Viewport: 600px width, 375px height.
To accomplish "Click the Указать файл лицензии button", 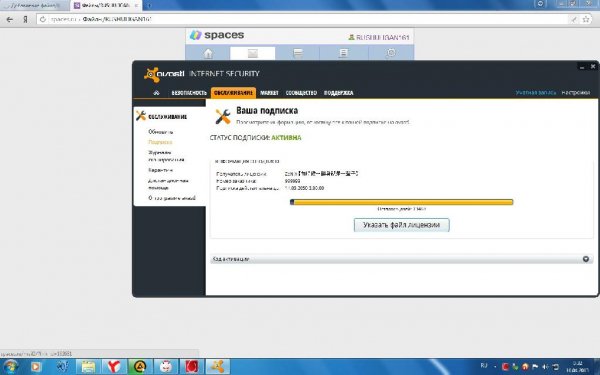I will [x=401, y=225].
